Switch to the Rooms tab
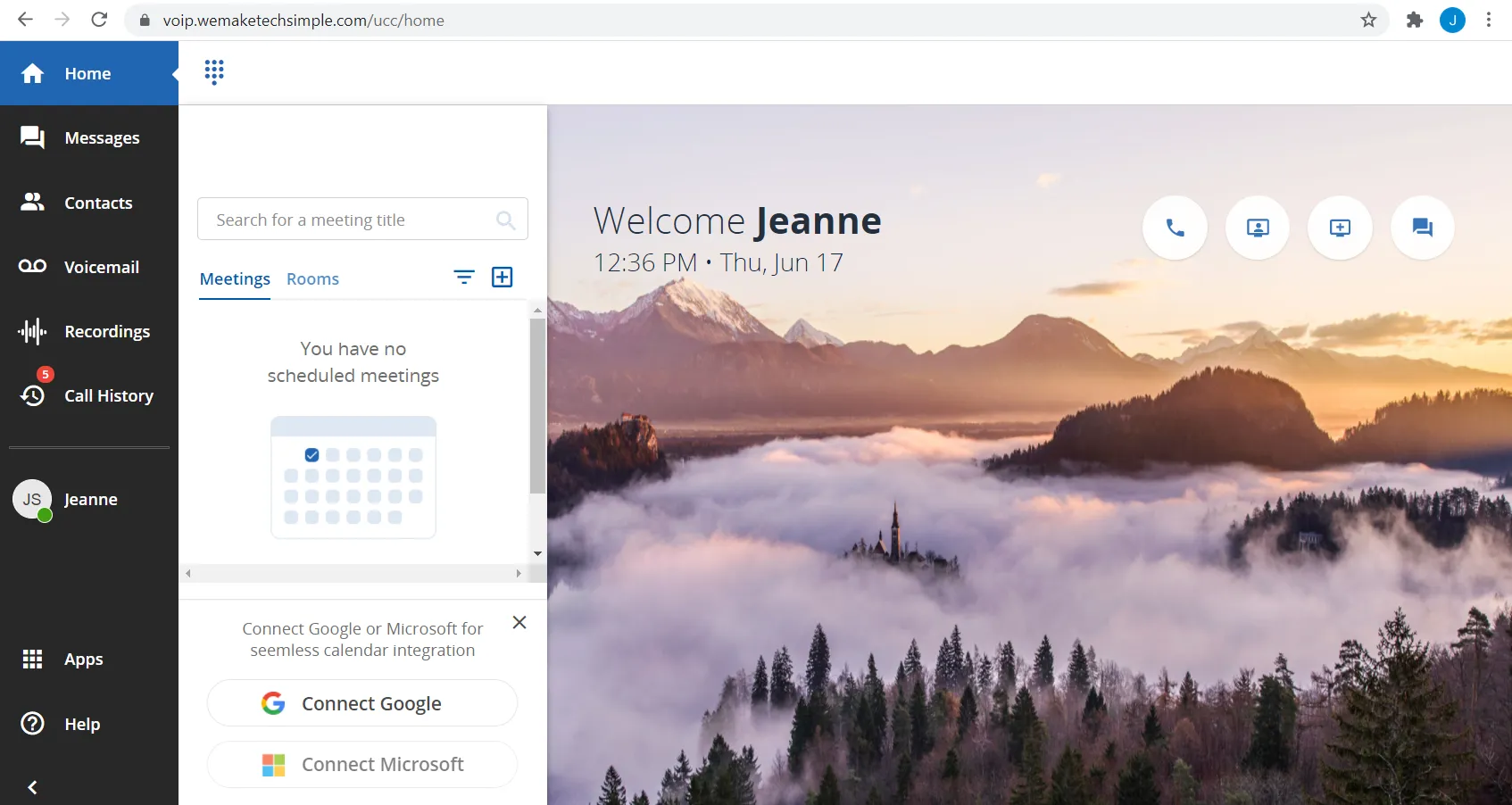 (x=312, y=279)
